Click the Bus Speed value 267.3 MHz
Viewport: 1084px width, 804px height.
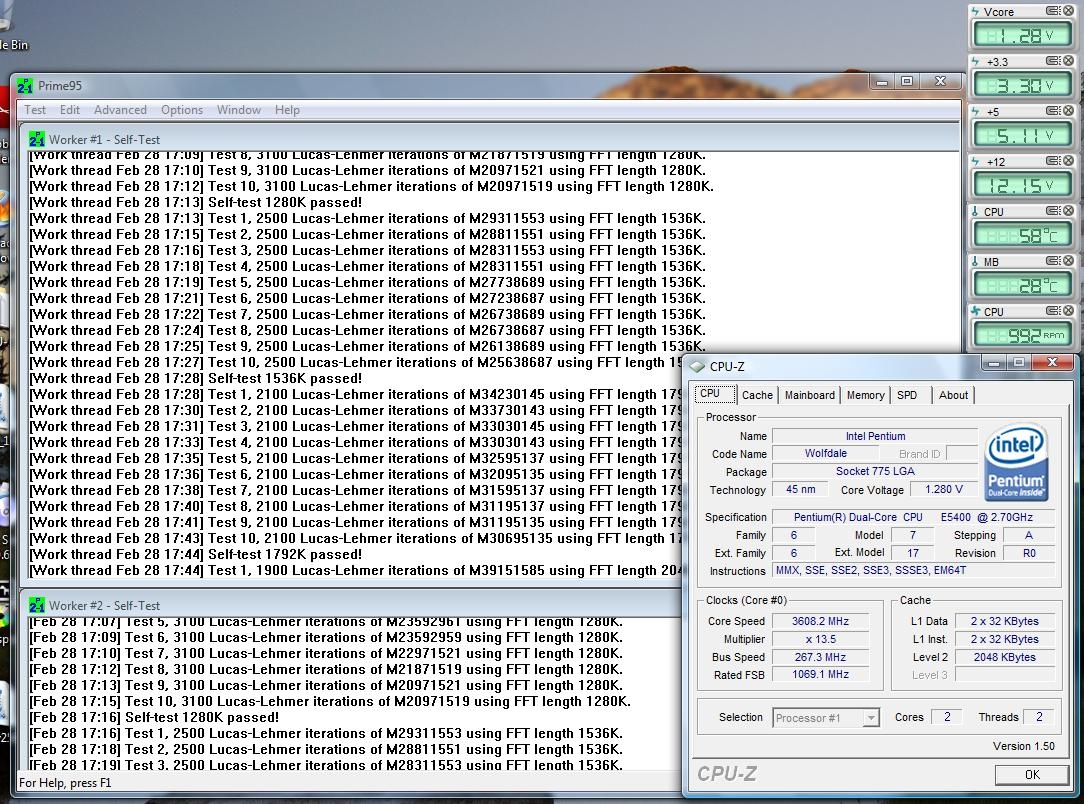pyautogui.click(x=821, y=657)
